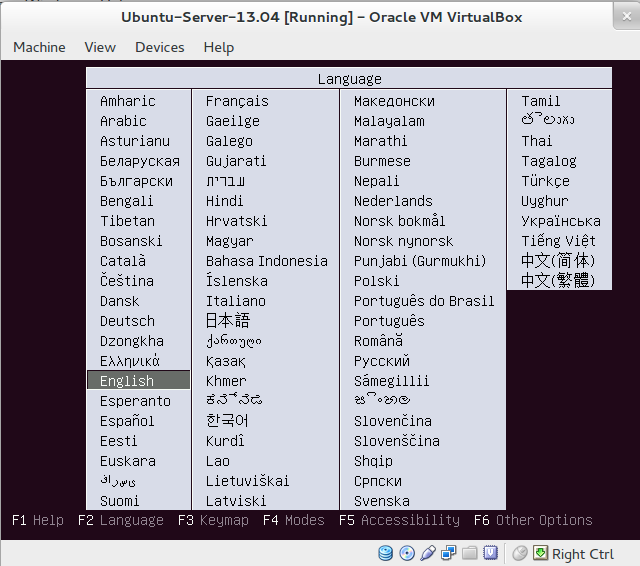
Task: Select Norsk bokmål language
Action: pyautogui.click(x=399, y=220)
